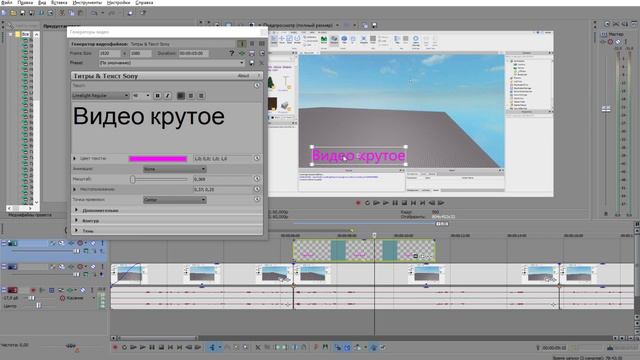Click timeline Pause button
Screen dimensions: 640x360
(152, 347)
